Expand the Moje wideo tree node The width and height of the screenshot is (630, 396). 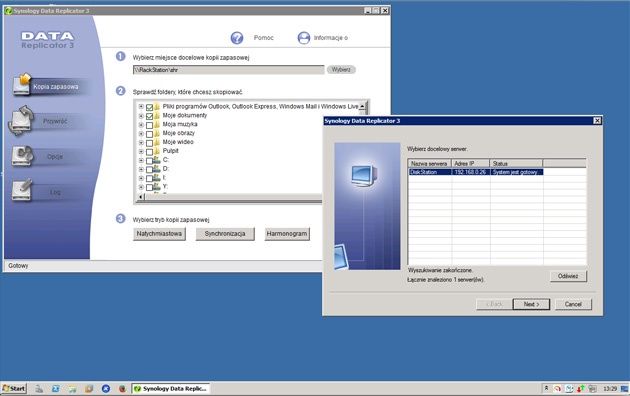(141, 142)
